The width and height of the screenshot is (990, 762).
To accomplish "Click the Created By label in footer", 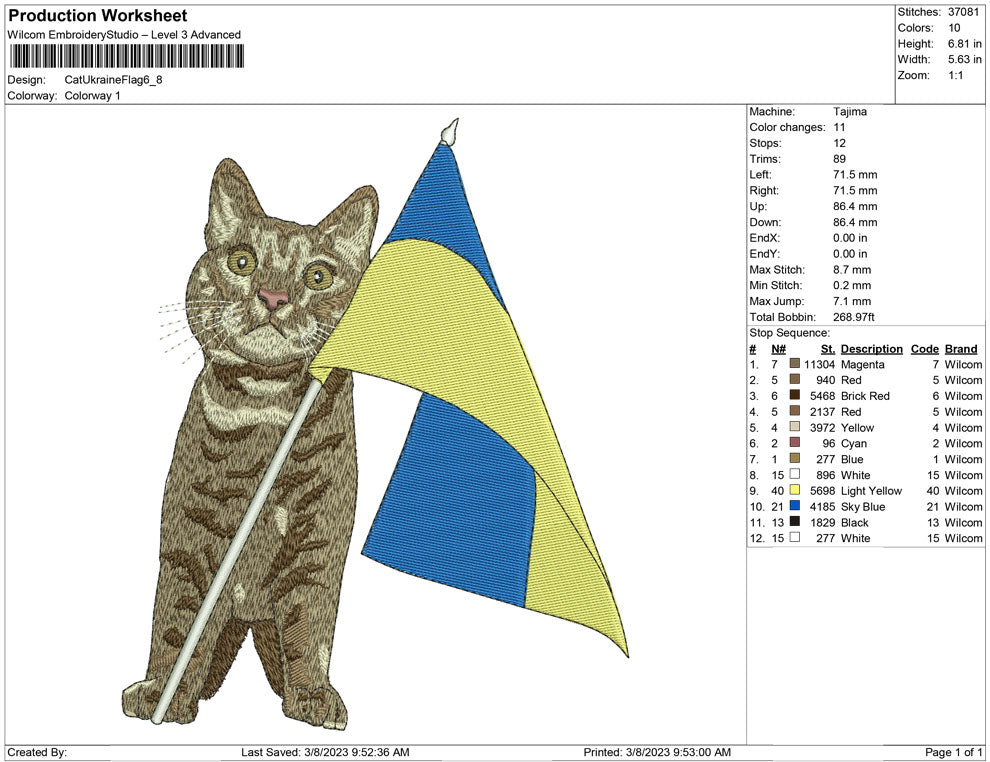I will pyautogui.click(x=37, y=752).
